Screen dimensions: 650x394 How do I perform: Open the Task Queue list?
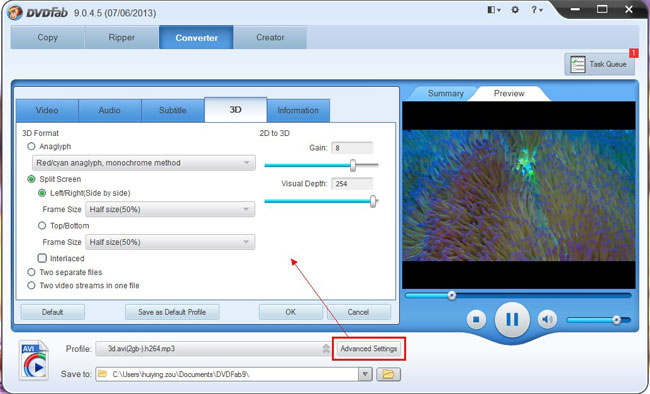[x=599, y=64]
